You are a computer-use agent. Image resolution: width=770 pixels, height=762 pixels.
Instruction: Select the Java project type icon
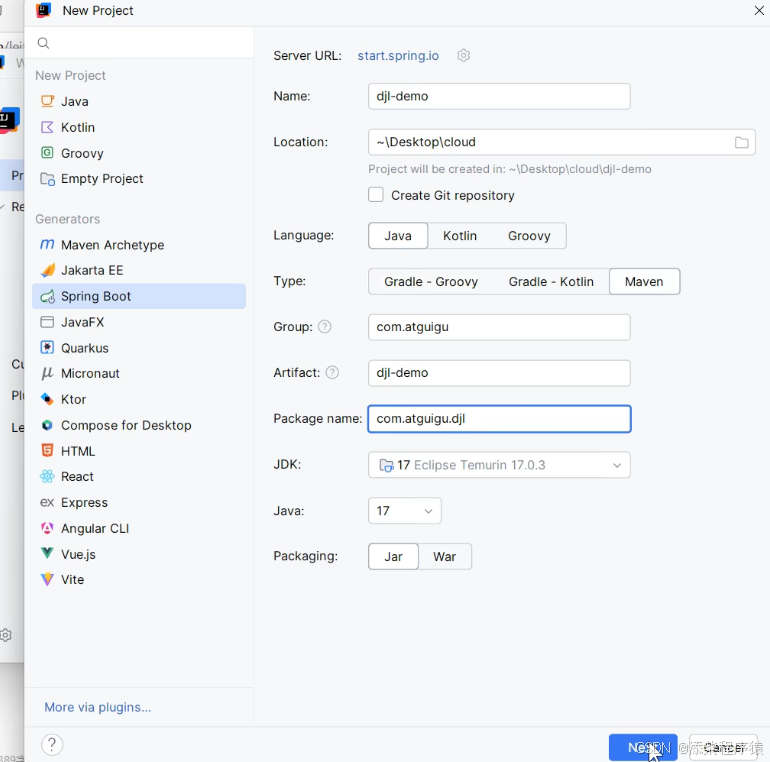tap(47, 101)
